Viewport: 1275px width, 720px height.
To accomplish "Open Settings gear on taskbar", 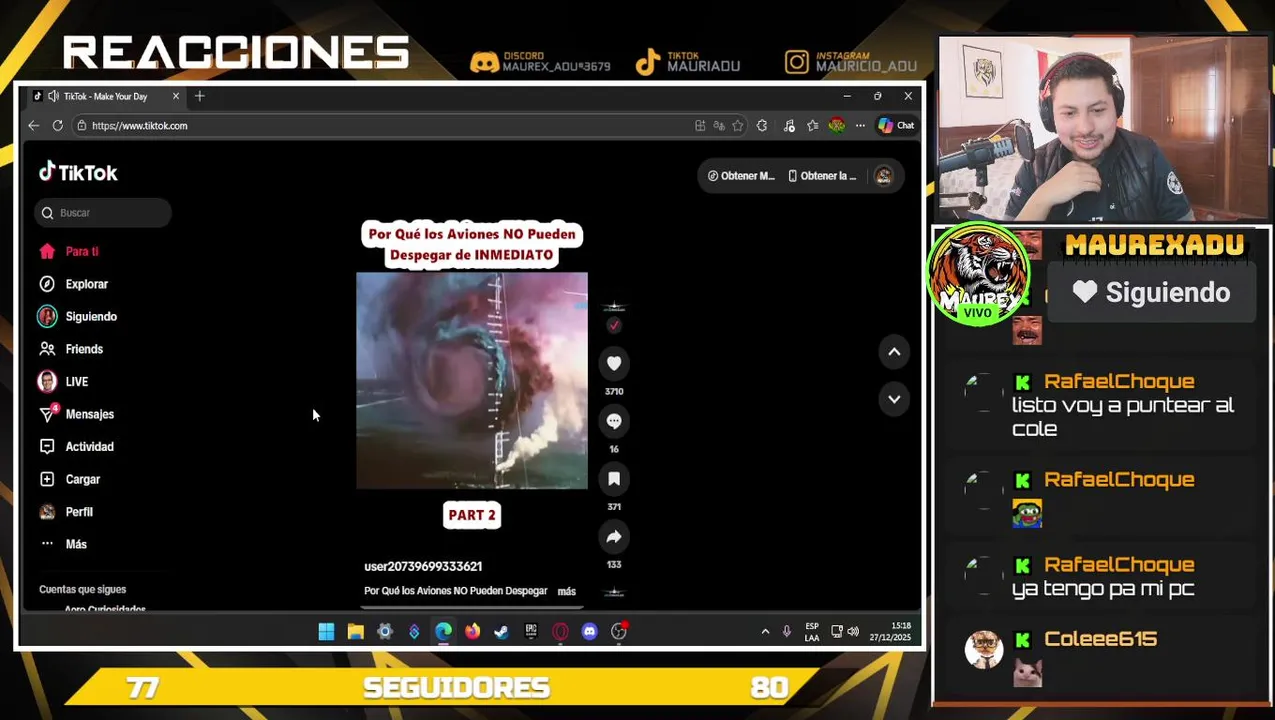I will pyautogui.click(x=385, y=631).
